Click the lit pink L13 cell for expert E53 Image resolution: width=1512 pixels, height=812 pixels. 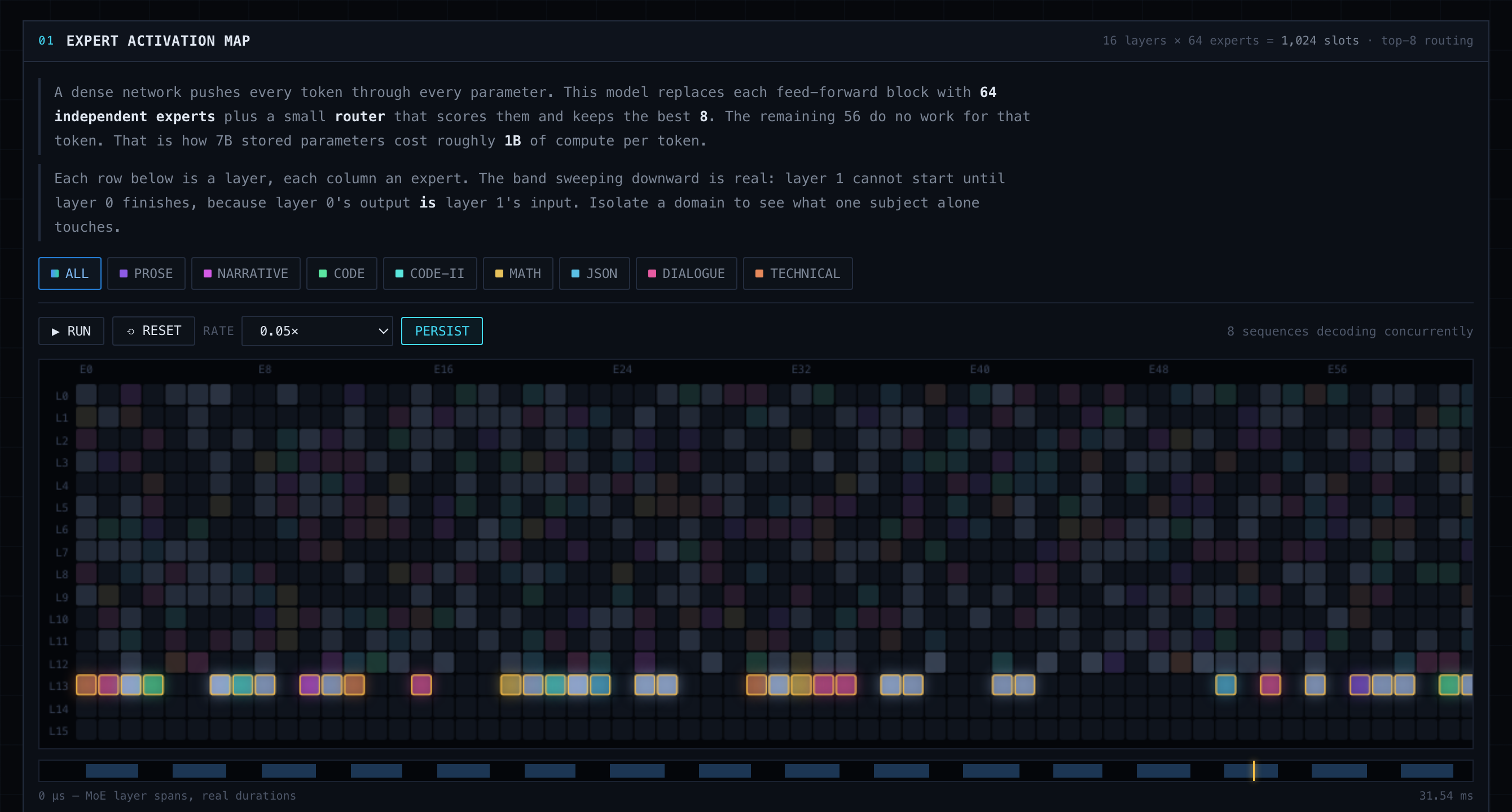(x=1270, y=685)
